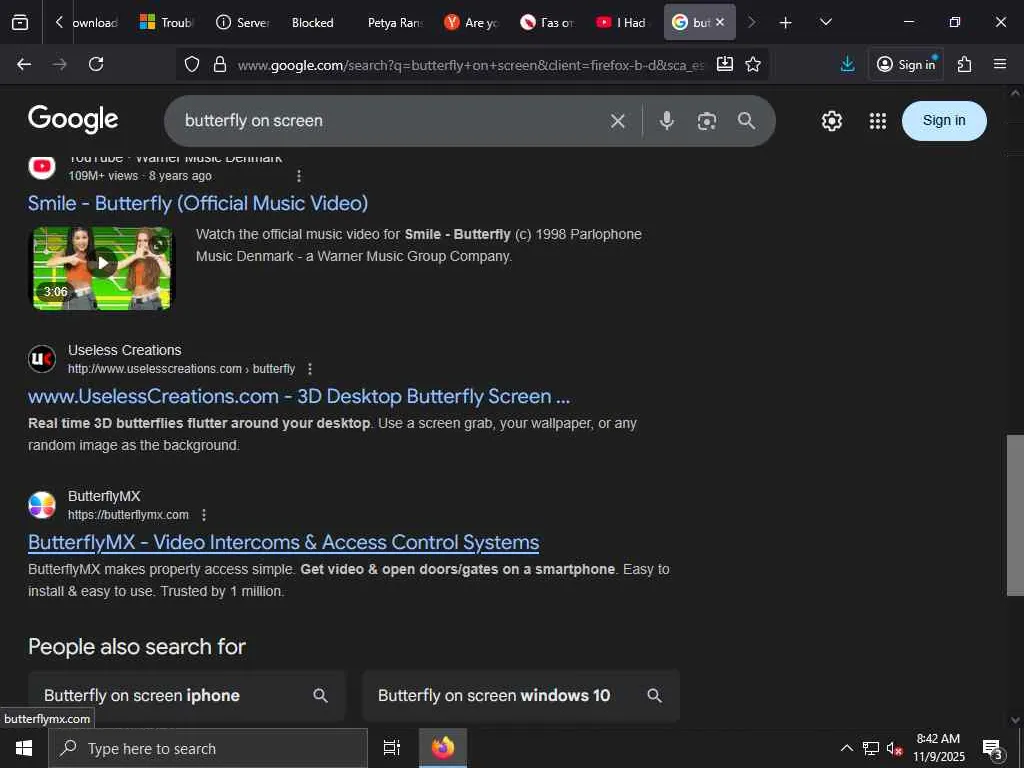1024x768 pixels.
Task: Open the Google apps grid
Action: pos(878,121)
